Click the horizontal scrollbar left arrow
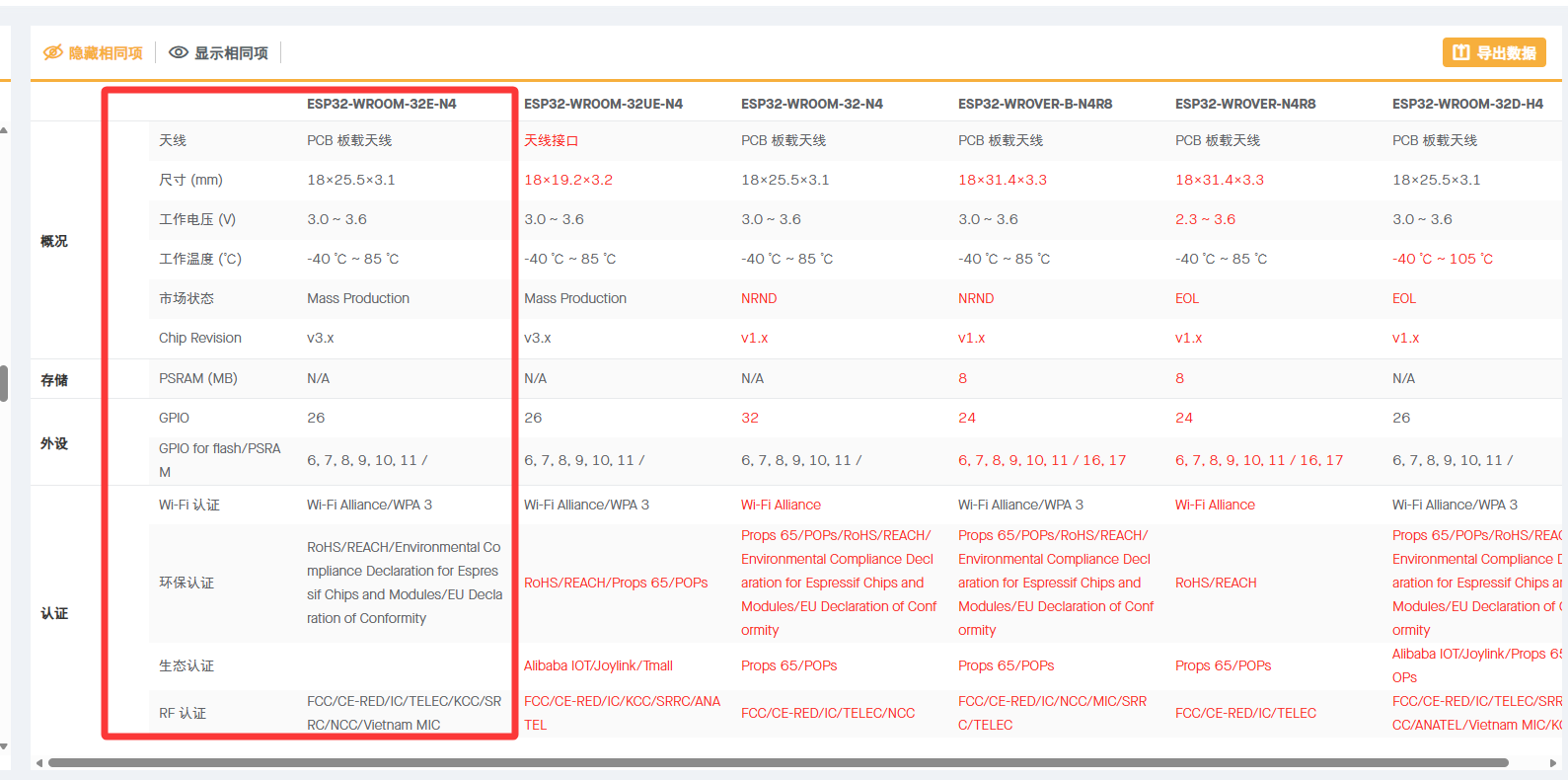Viewport: 1568px width, 780px height. coord(39,763)
